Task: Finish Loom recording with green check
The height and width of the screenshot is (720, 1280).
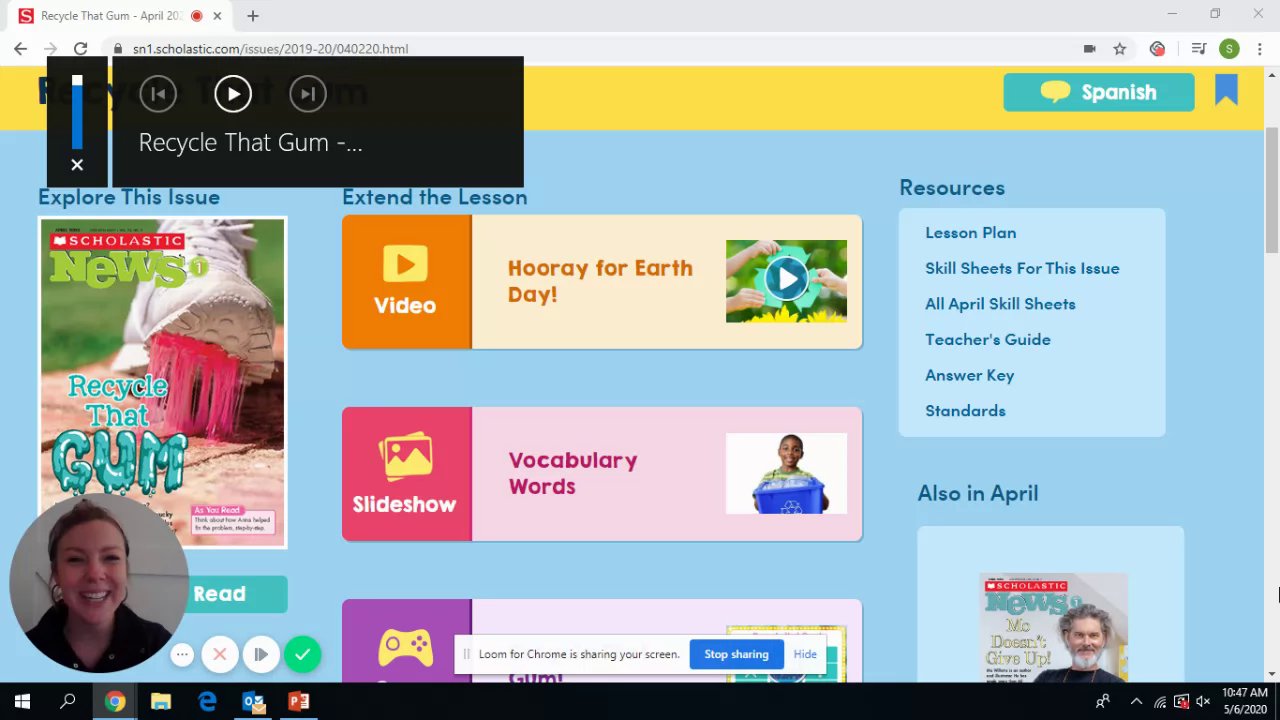Action: point(302,655)
